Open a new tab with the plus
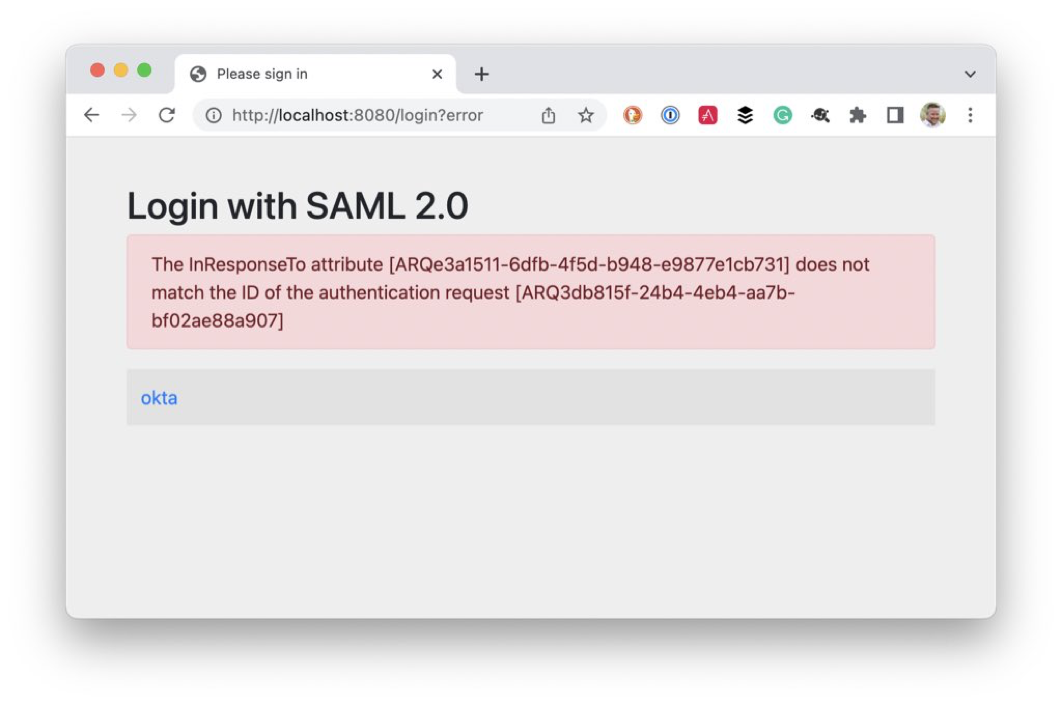This screenshot has height=706, width=1062. pos(483,73)
